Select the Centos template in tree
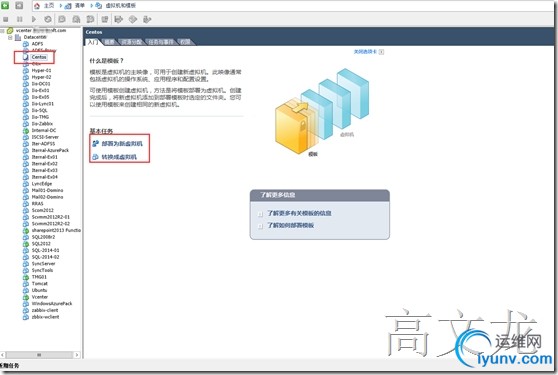Image resolution: width=558 pixels, height=375 pixels. [x=39, y=57]
